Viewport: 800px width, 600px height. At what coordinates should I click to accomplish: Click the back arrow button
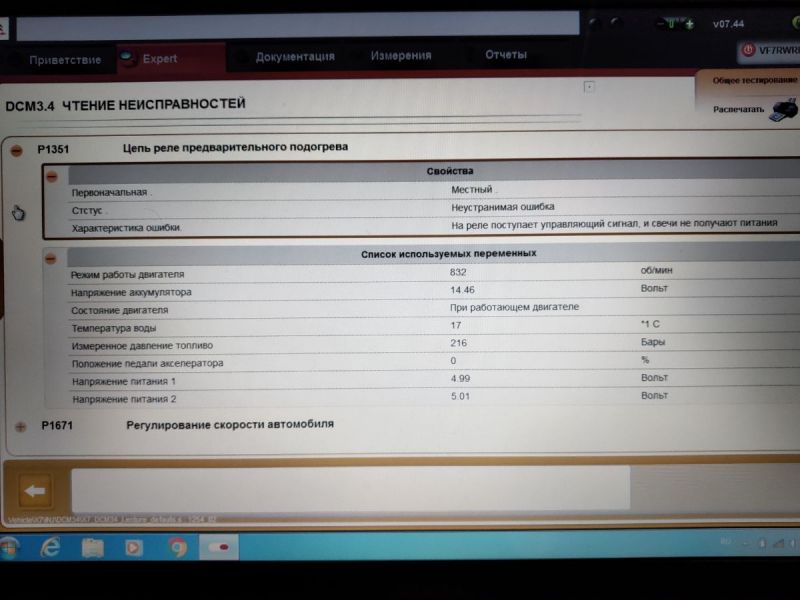tap(36, 490)
